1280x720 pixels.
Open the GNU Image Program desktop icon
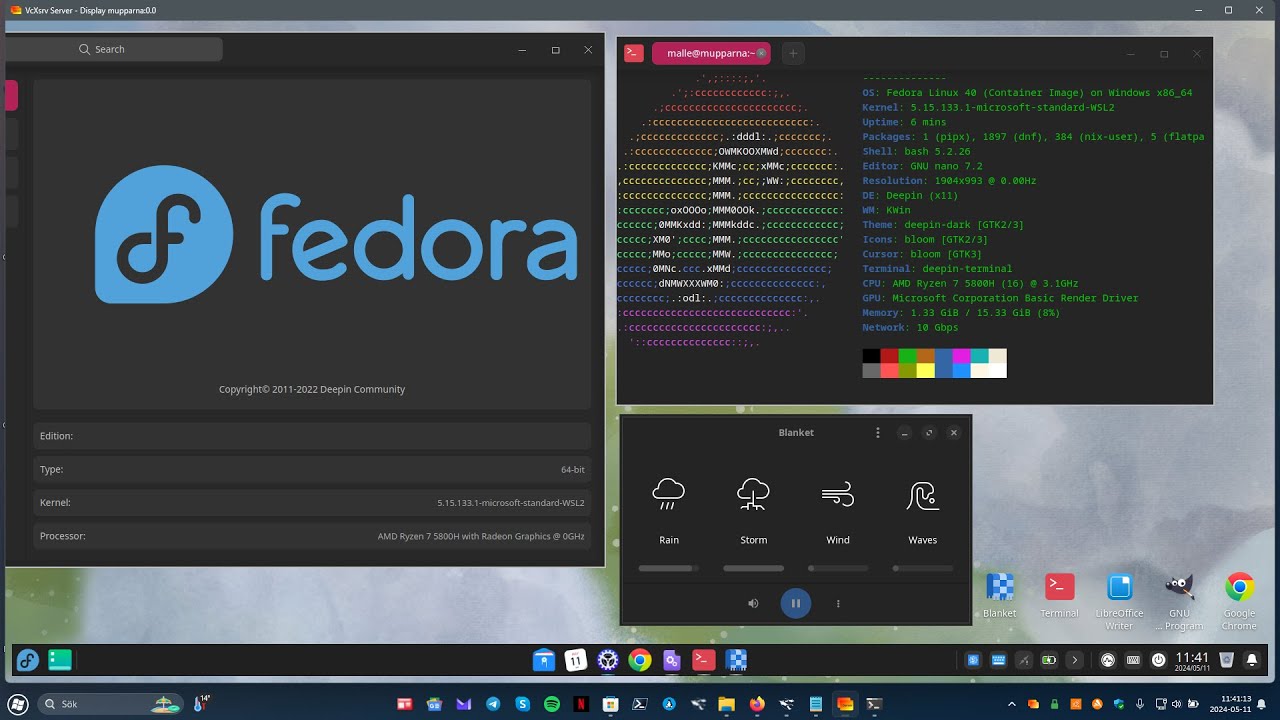[x=1179, y=602]
